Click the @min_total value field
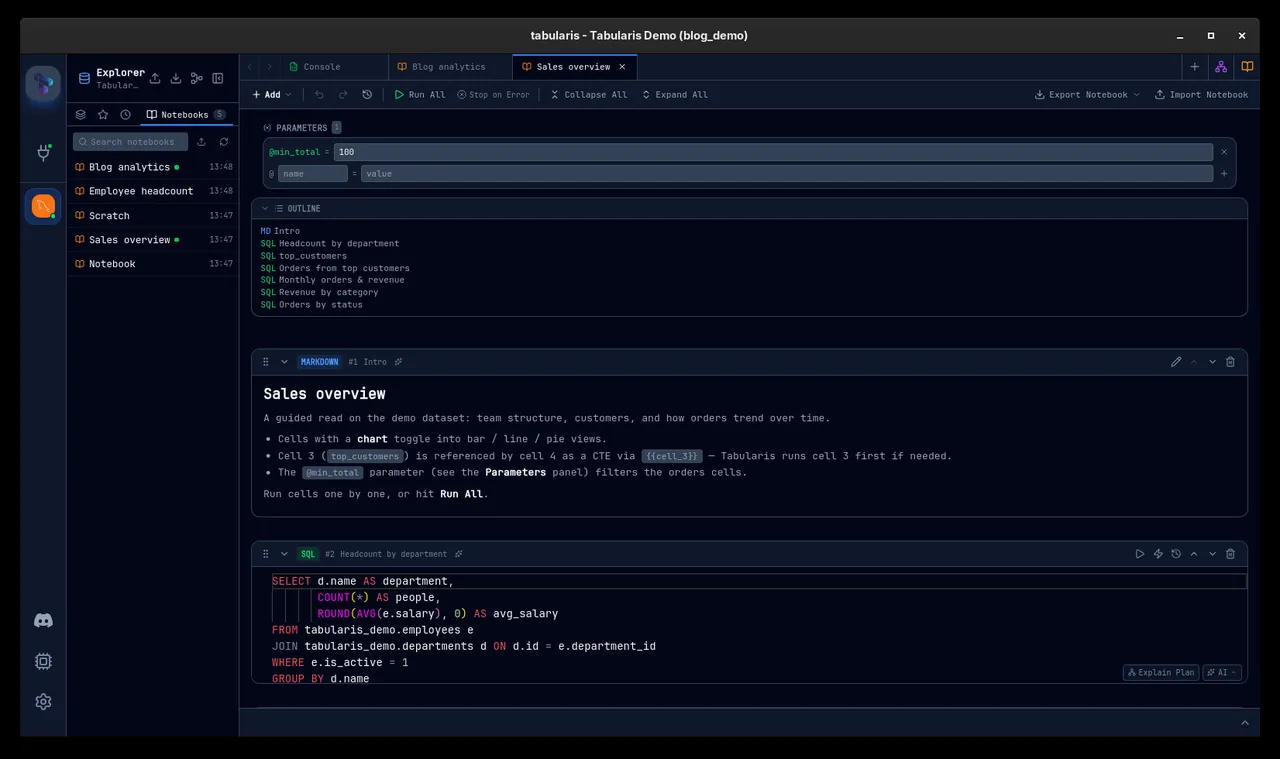The image size is (1280, 759). click(x=773, y=152)
